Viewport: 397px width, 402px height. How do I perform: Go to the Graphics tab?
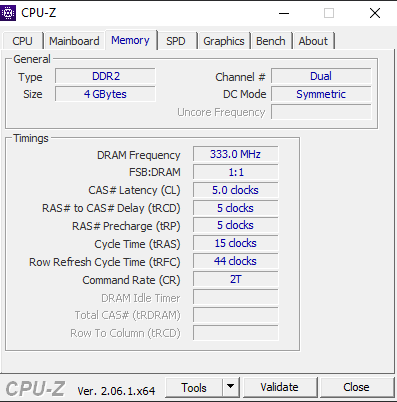224,41
